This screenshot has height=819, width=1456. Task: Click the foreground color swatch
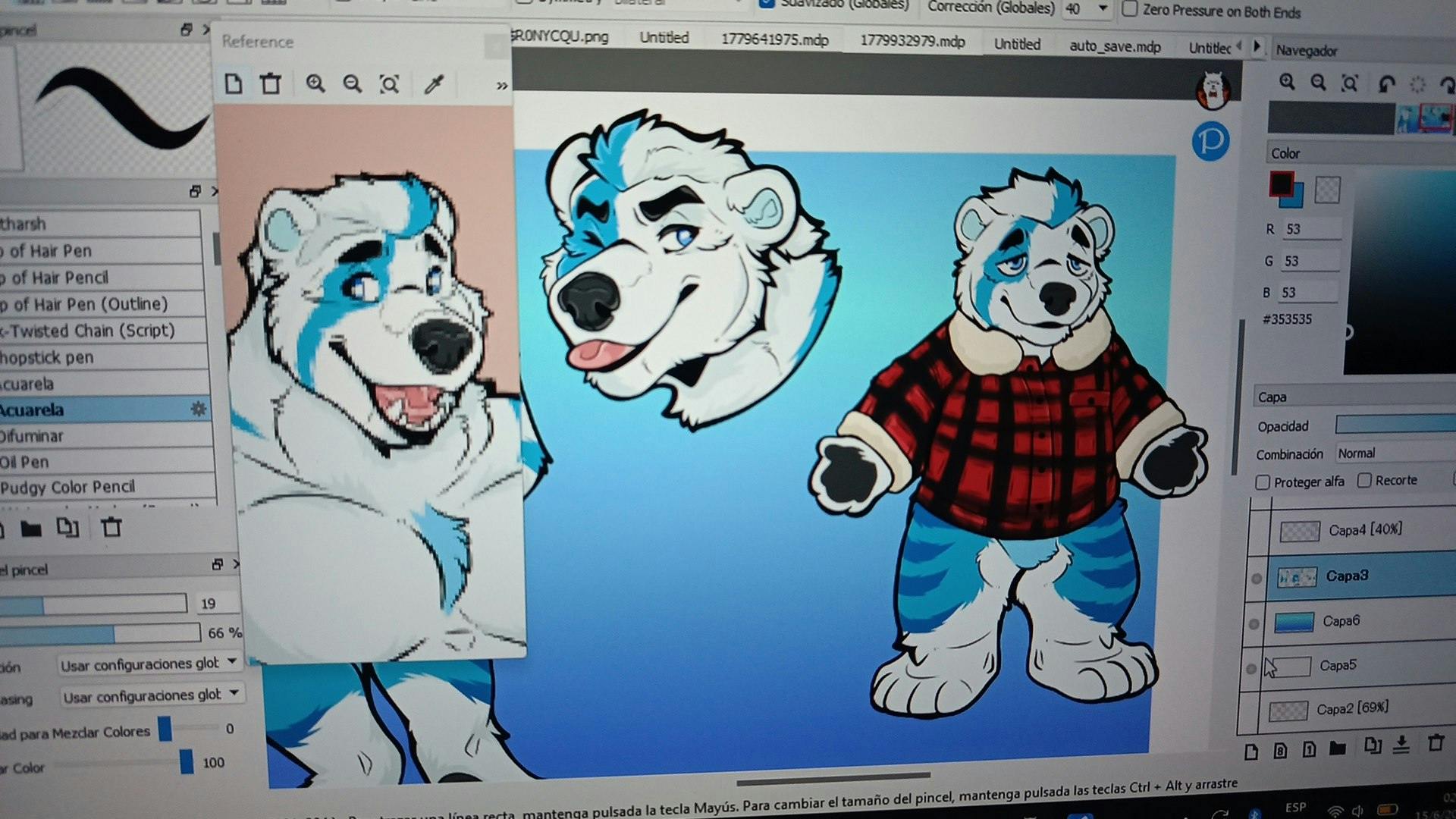[x=1282, y=184]
